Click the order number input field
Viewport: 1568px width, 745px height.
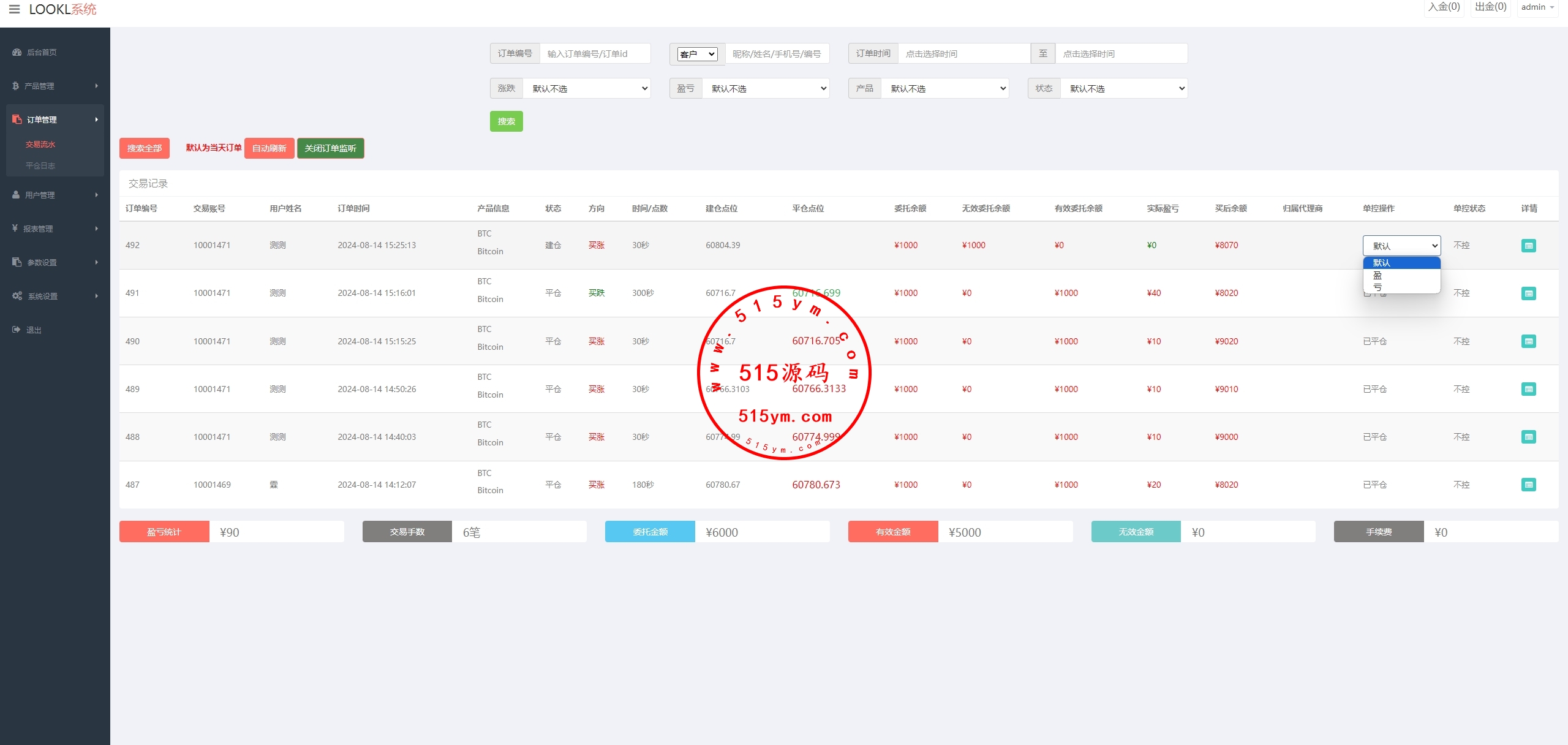[x=594, y=54]
